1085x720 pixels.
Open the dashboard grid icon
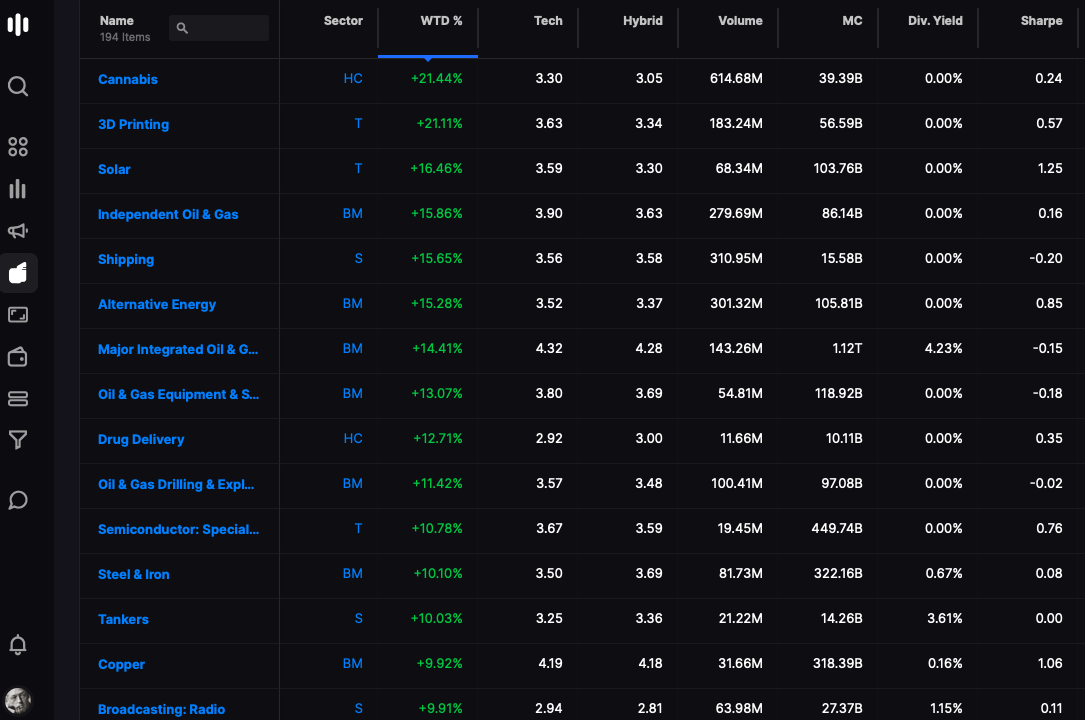coord(18,147)
